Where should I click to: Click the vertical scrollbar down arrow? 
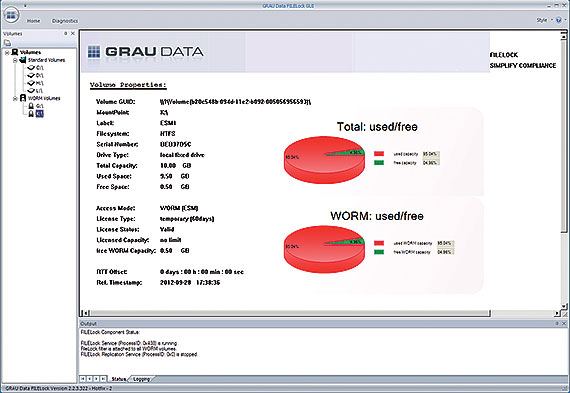[x=564, y=306]
